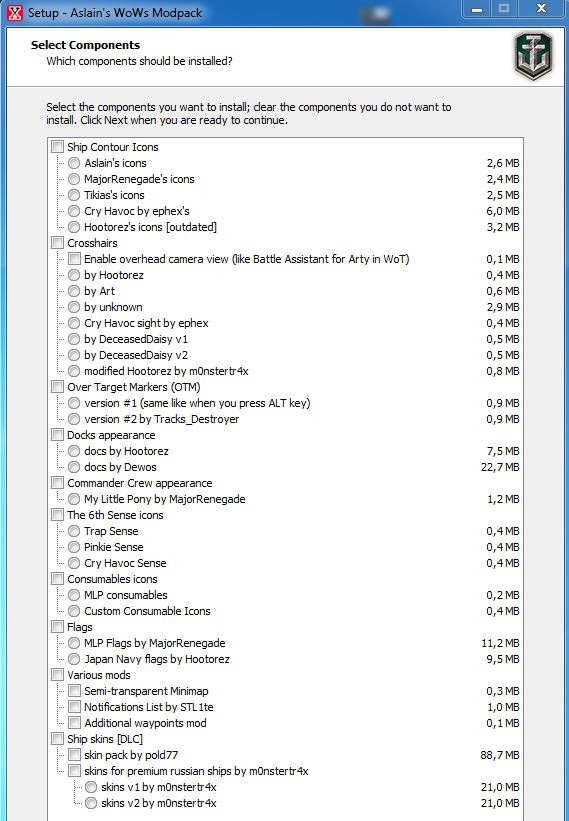This screenshot has height=821, width=569.
Task: Click the installer app icon in title bar
Action: pyautogui.click(x=15, y=12)
